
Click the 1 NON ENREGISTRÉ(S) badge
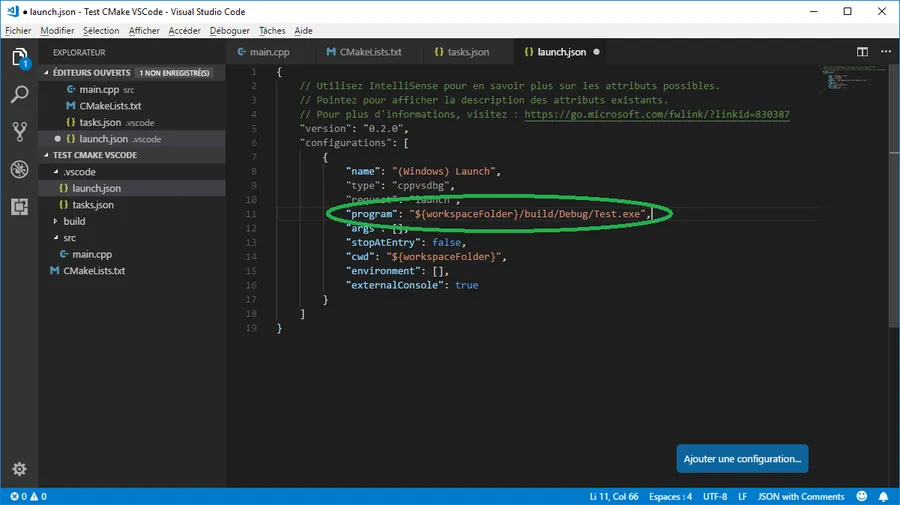click(x=174, y=73)
